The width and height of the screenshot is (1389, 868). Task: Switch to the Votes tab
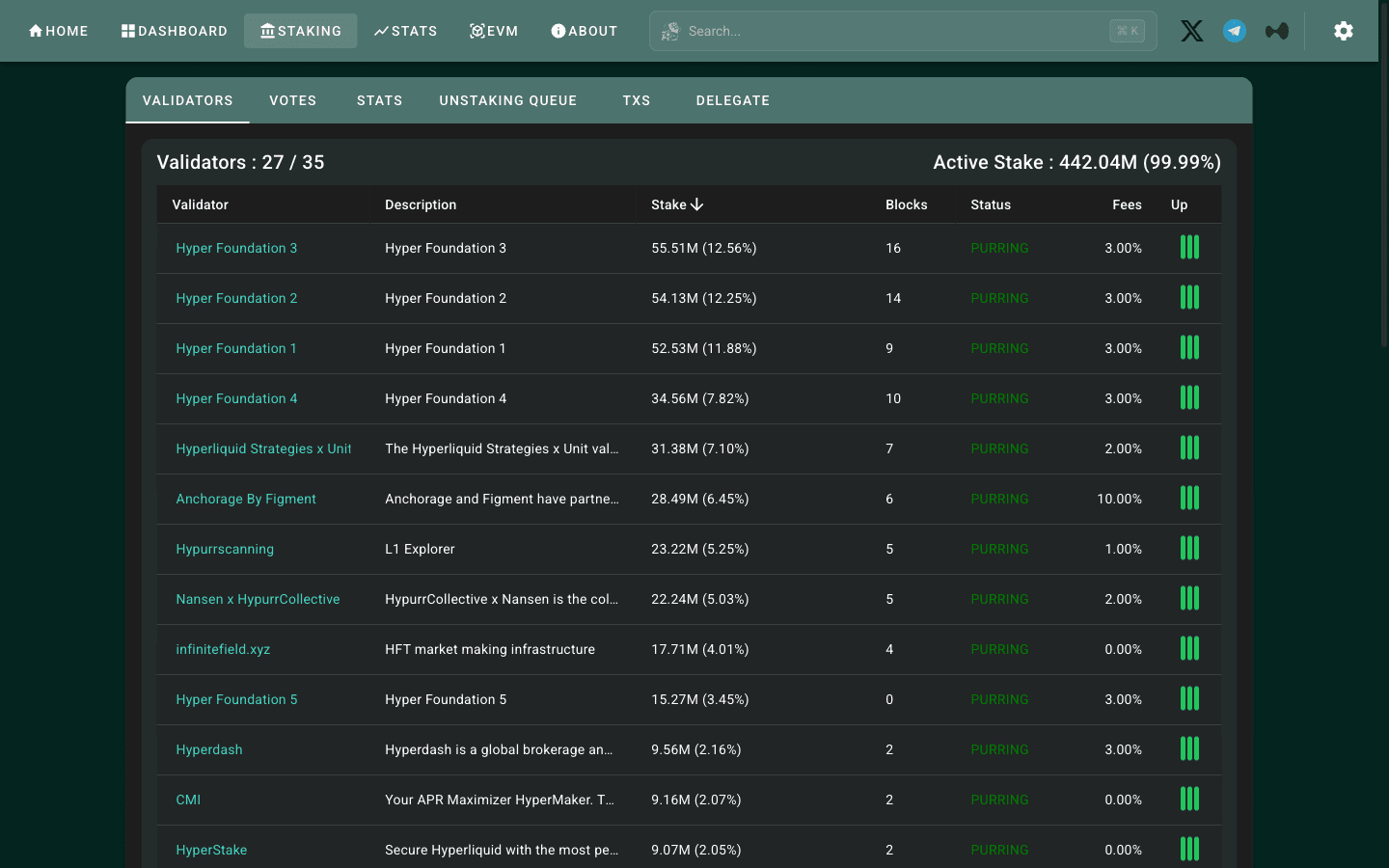click(293, 100)
